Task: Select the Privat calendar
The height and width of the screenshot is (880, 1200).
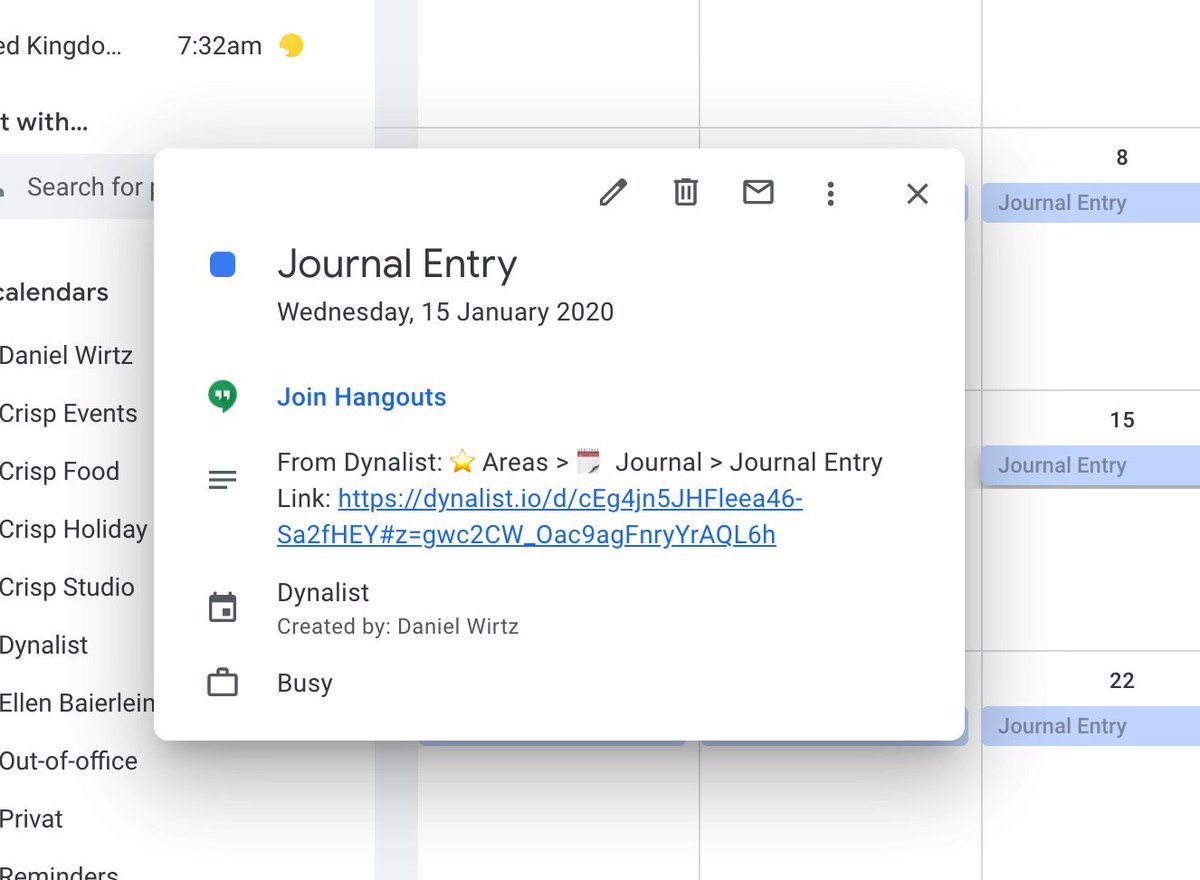Action: click(31, 819)
